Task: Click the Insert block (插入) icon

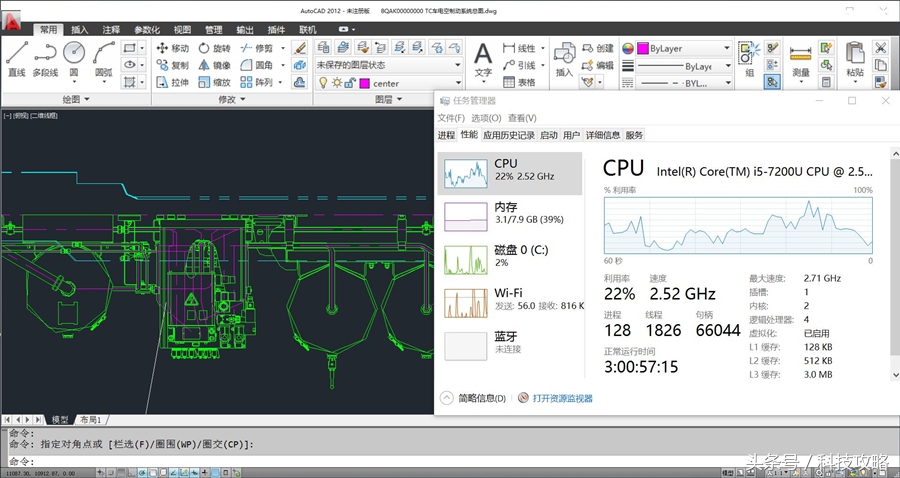Action: click(x=564, y=57)
